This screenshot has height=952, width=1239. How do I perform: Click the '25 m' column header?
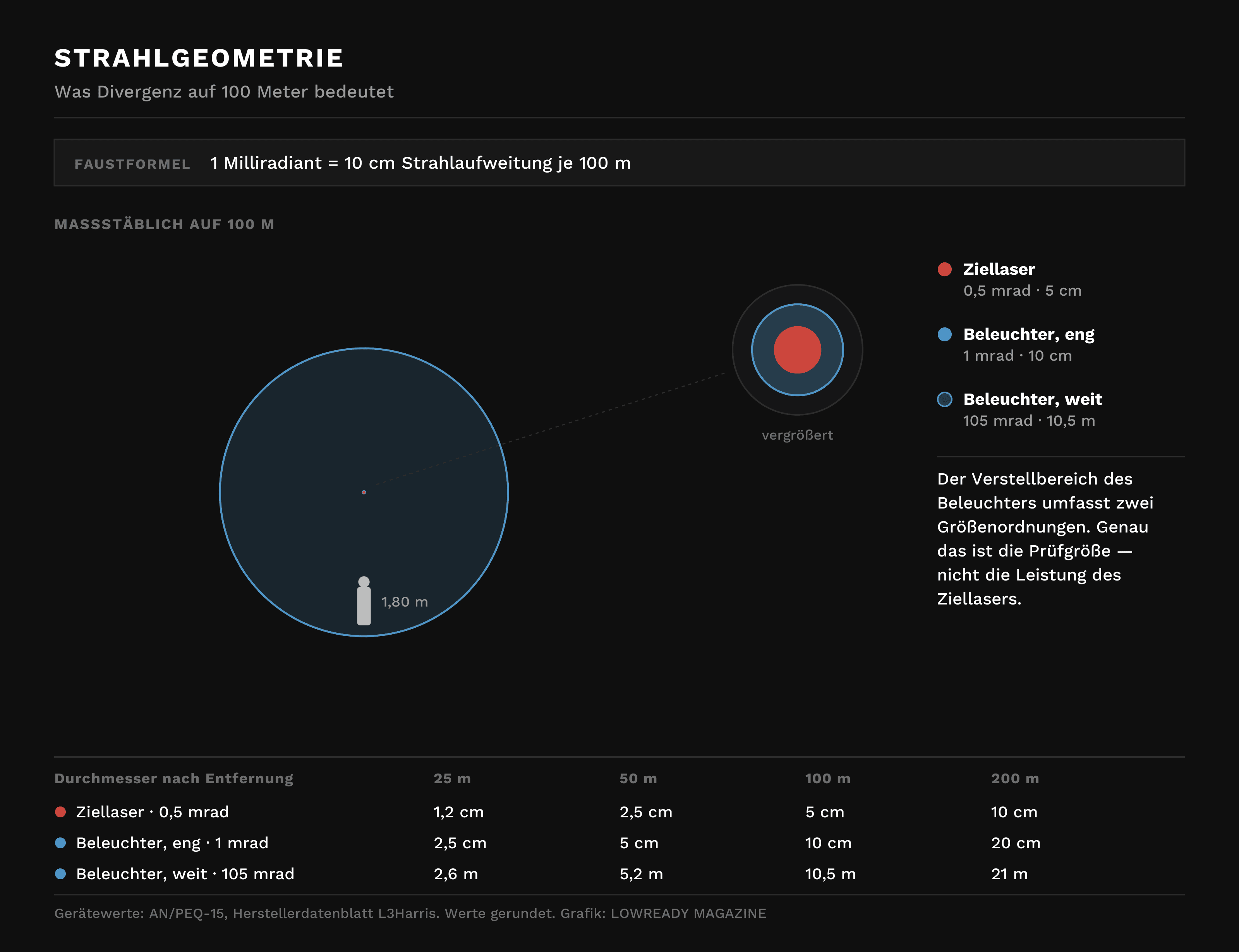pos(452,779)
